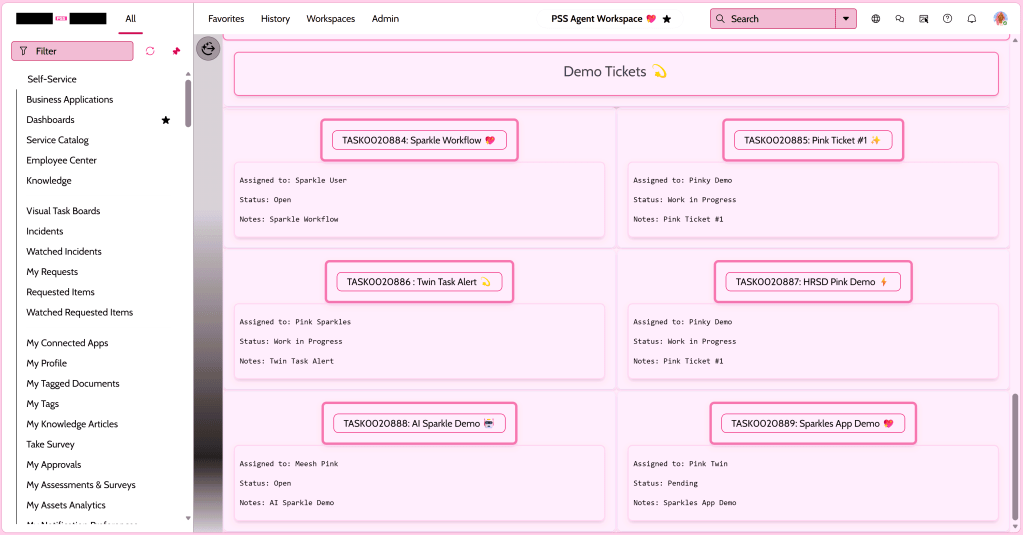Show notifications via the bell icon
The height and width of the screenshot is (535, 1023).
point(971,19)
